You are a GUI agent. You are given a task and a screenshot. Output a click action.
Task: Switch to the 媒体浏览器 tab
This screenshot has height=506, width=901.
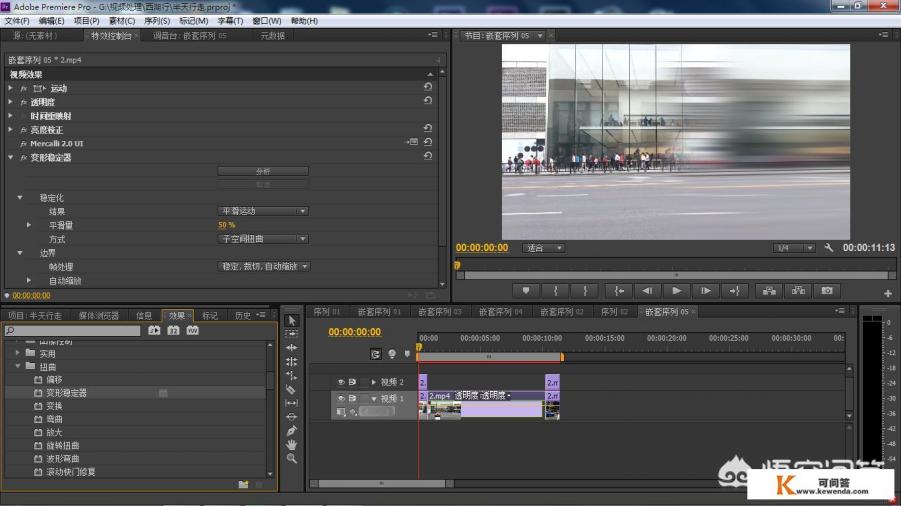click(x=98, y=315)
